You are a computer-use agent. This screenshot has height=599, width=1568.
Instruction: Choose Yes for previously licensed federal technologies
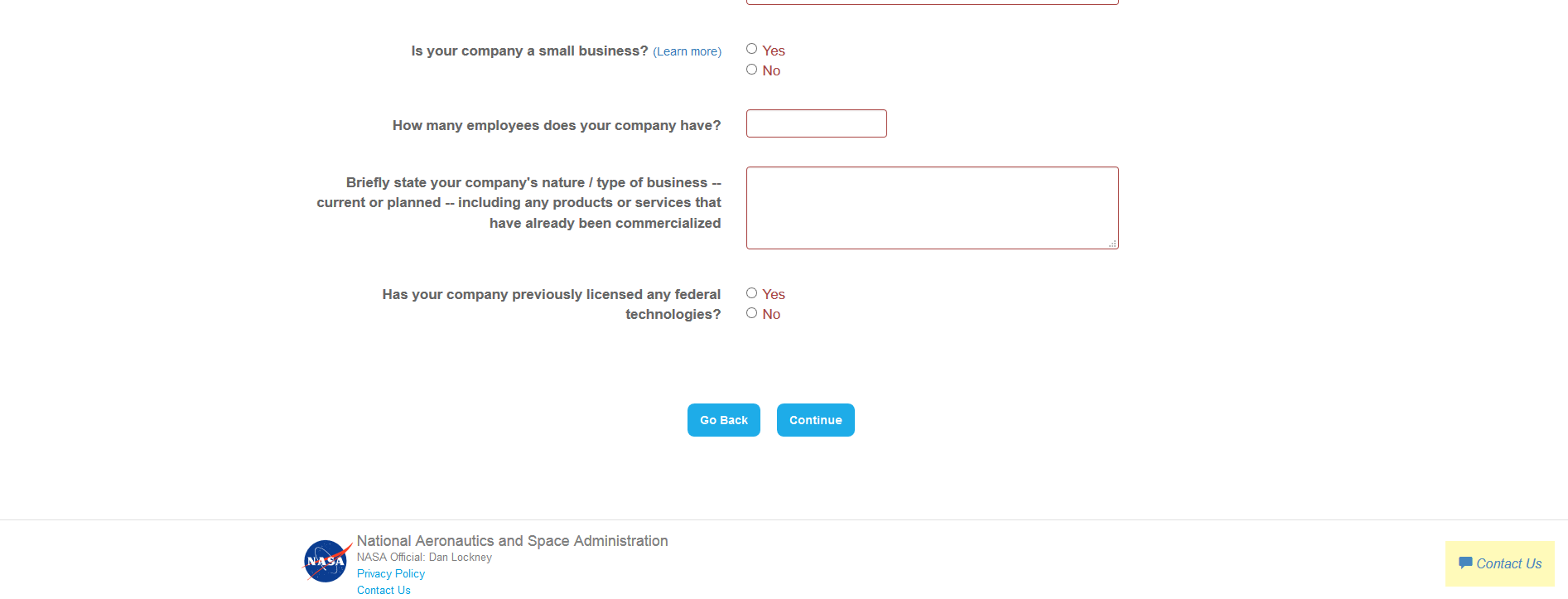752,293
